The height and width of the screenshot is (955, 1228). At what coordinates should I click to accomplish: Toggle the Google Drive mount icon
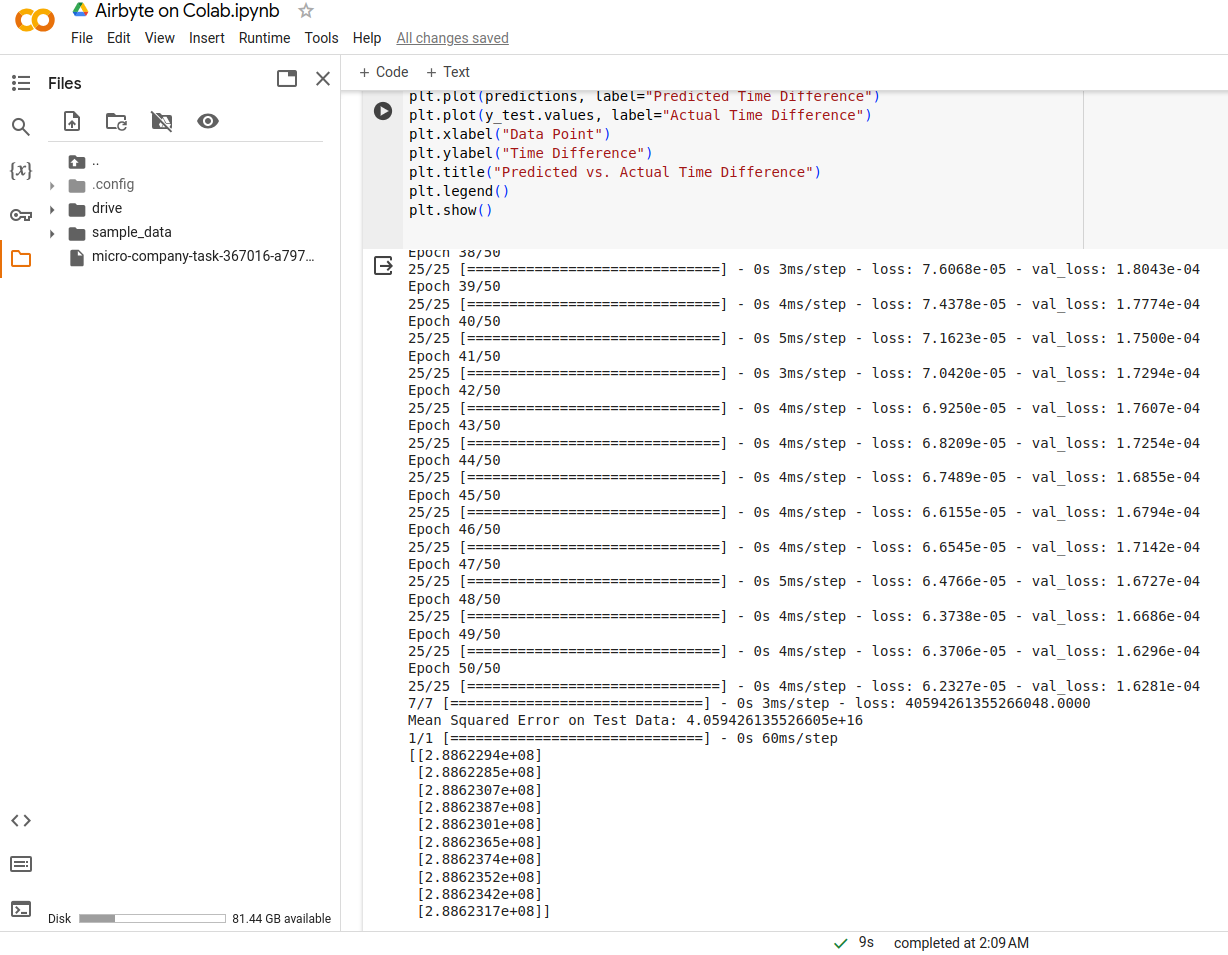click(x=161, y=121)
